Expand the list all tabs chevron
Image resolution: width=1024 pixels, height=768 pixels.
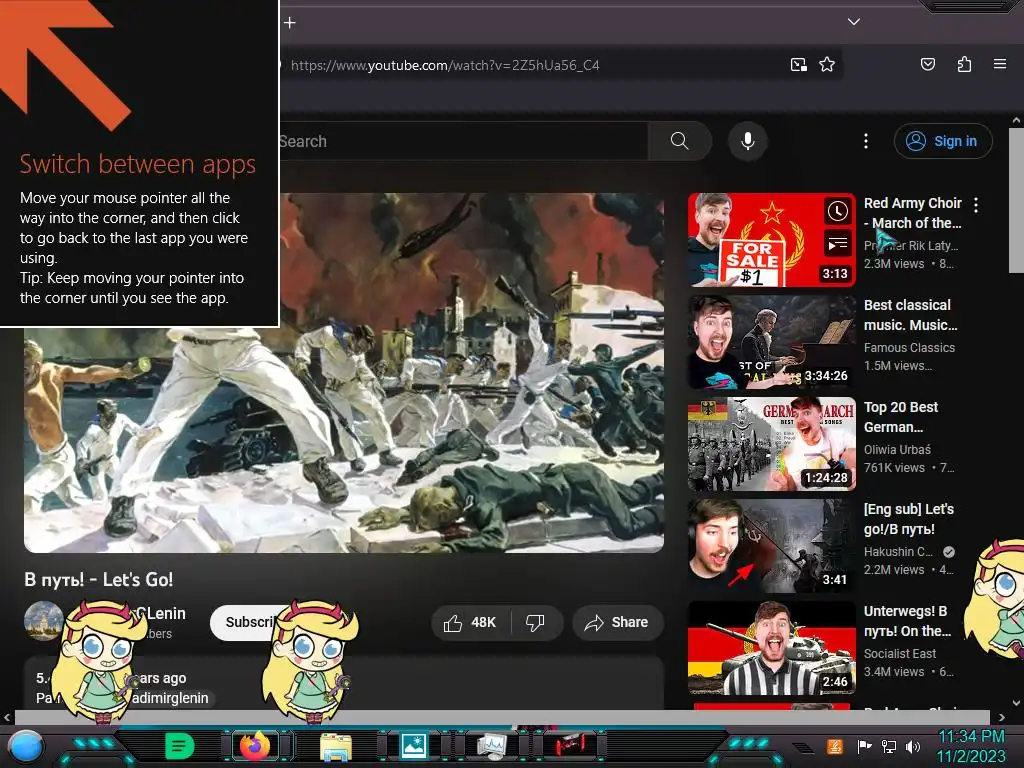click(854, 22)
